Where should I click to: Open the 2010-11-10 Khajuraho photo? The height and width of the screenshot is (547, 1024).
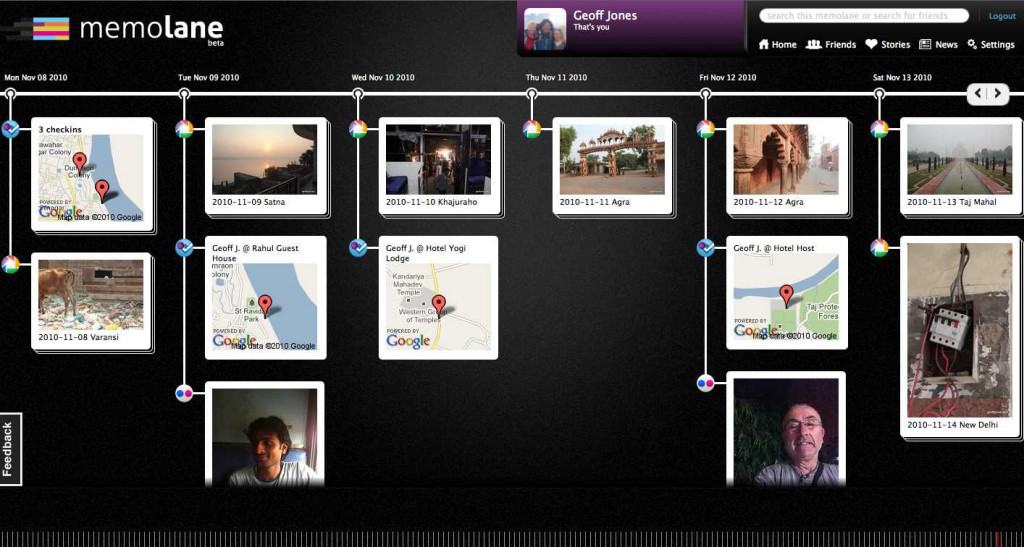[438, 159]
